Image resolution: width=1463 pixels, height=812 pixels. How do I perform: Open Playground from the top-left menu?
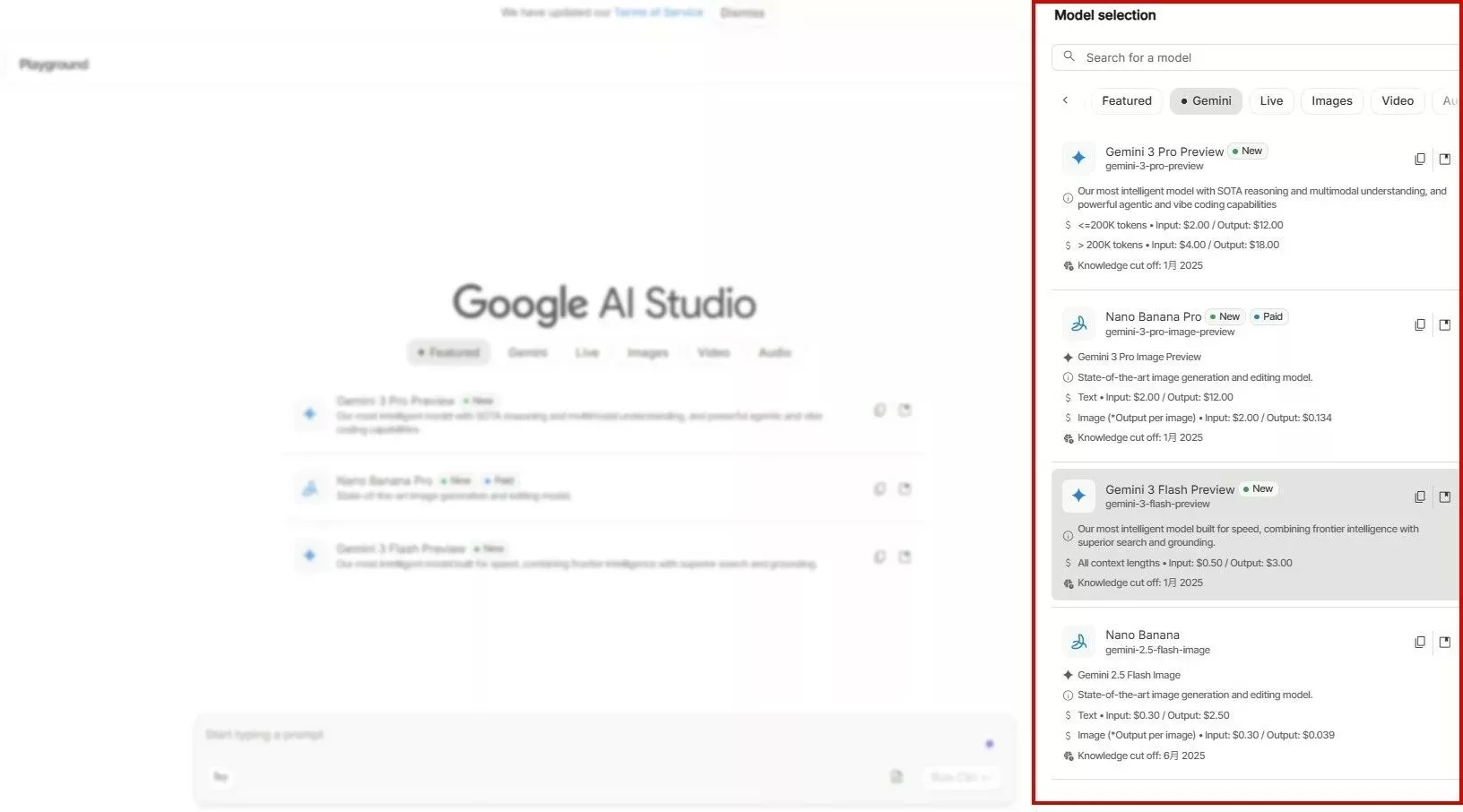click(x=52, y=64)
